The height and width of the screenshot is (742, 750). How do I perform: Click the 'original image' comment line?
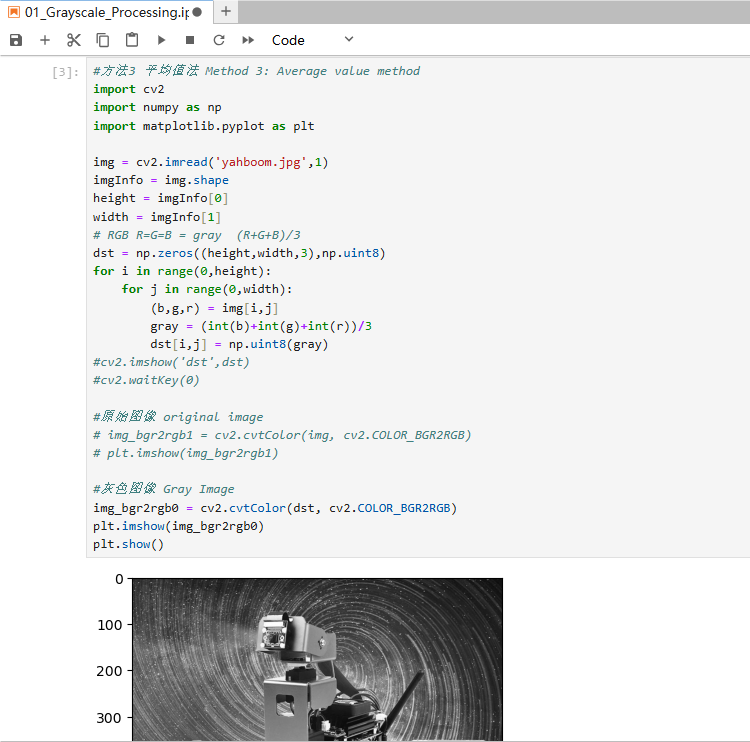click(x=178, y=417)
